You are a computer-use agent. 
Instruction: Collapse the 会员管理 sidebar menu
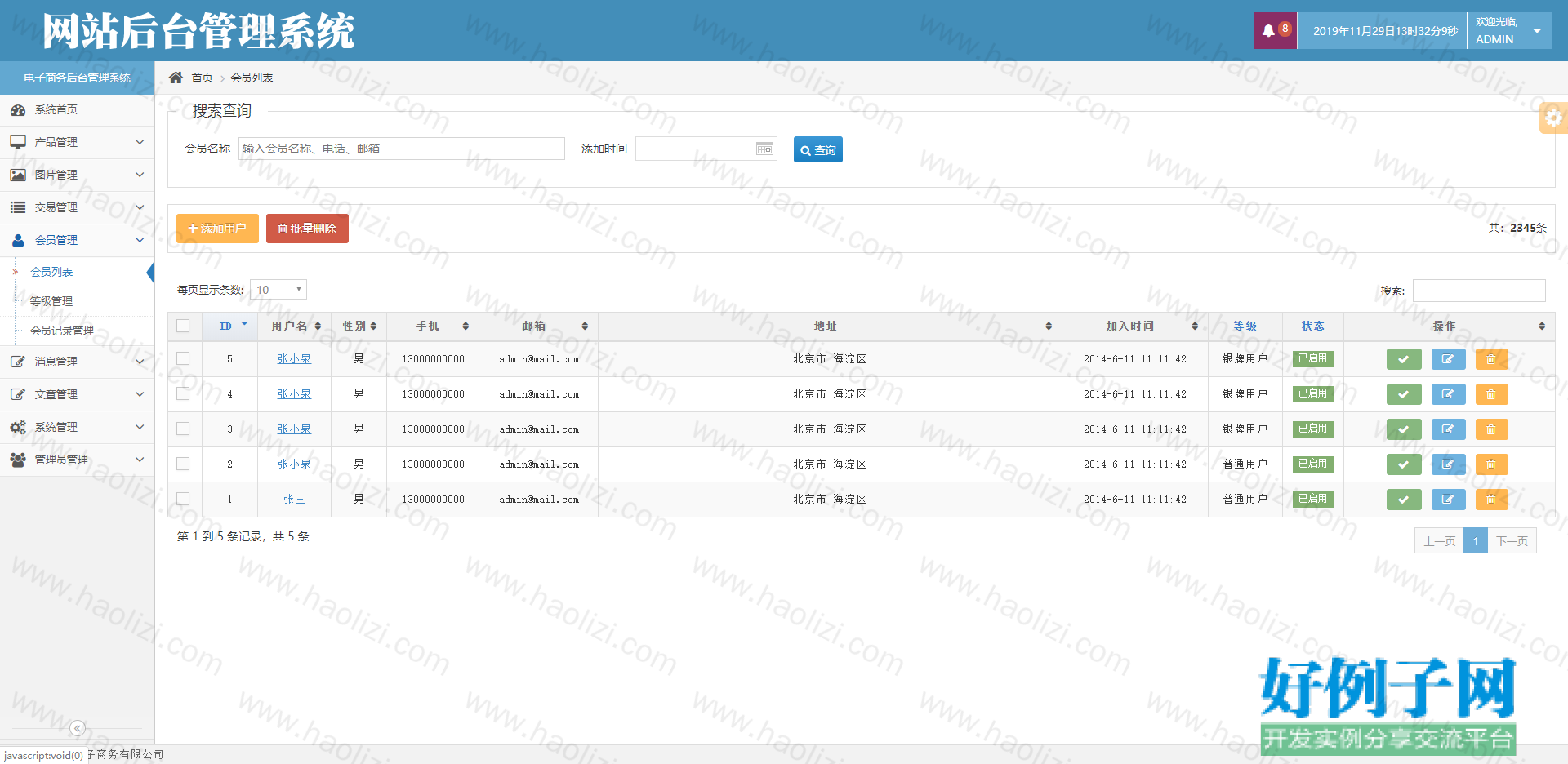tap(77, 240)
